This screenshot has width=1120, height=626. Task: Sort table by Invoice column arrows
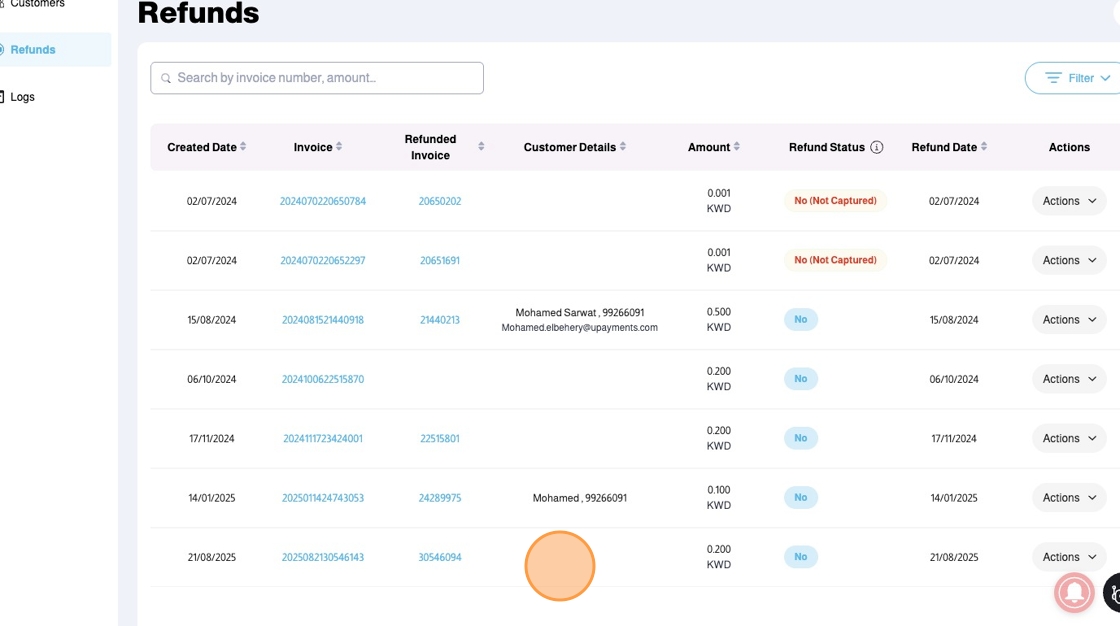[x=339, y=147]
